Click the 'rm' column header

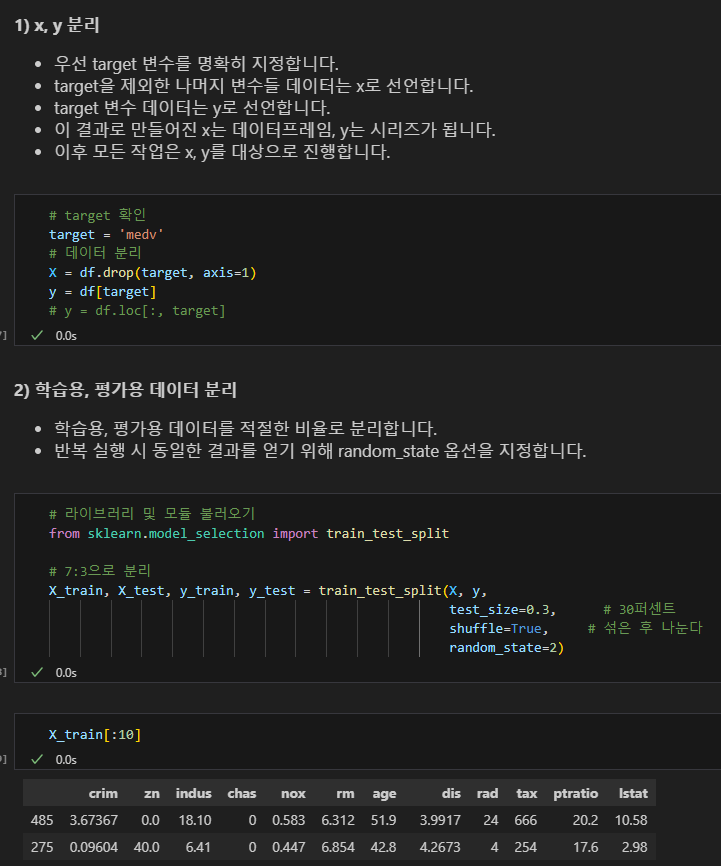[346, 794]
